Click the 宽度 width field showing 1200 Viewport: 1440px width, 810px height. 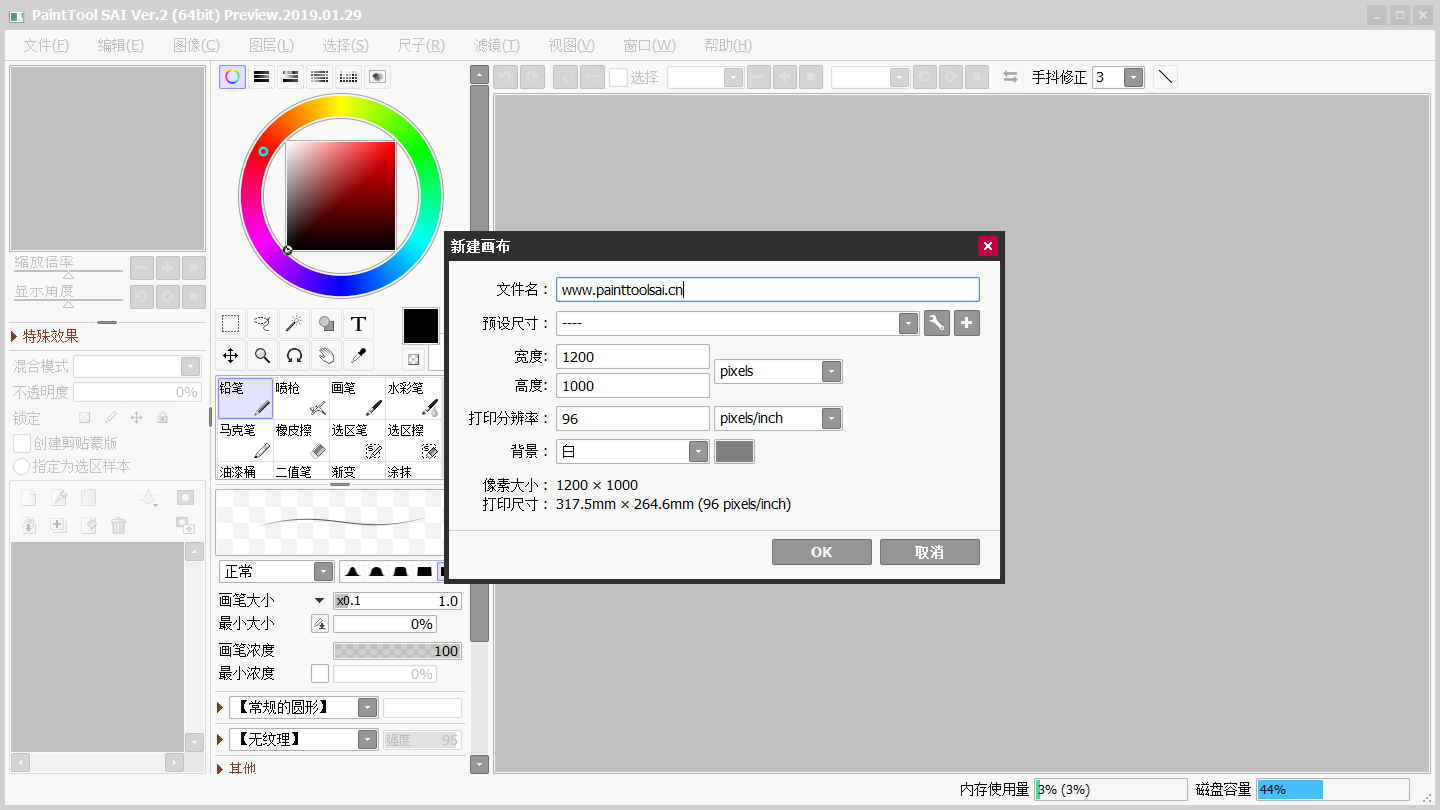point(633,357)
